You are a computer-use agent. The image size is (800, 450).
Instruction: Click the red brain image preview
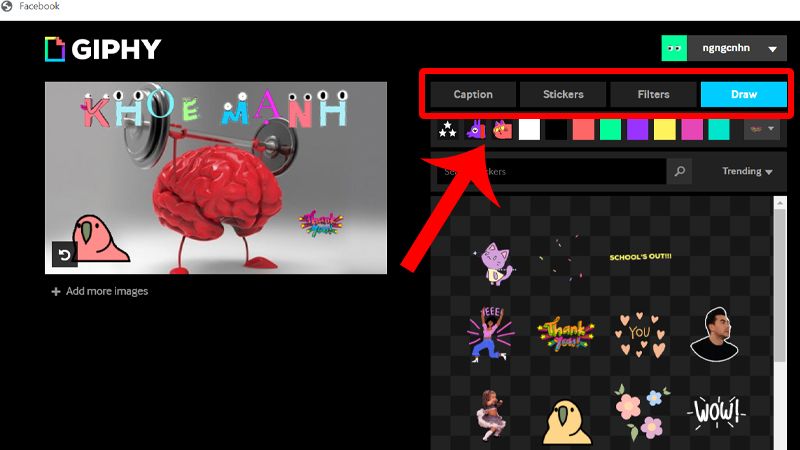coord(216,178)
